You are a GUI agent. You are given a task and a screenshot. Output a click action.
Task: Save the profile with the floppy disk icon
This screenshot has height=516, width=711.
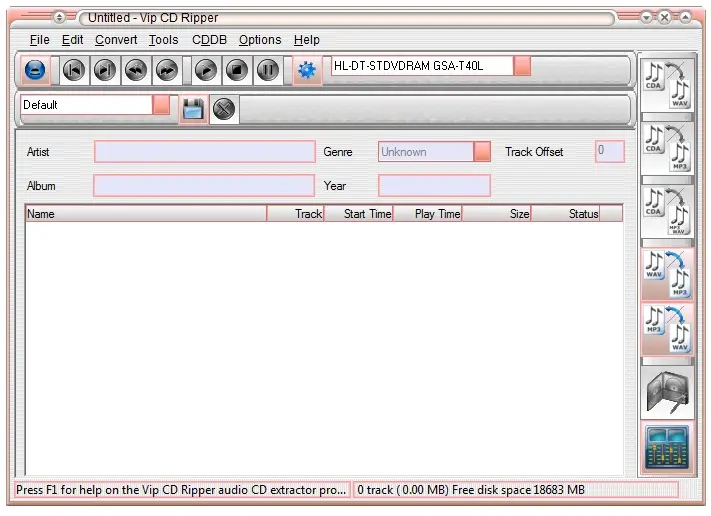pyautogui.click(x=193, y=109)
